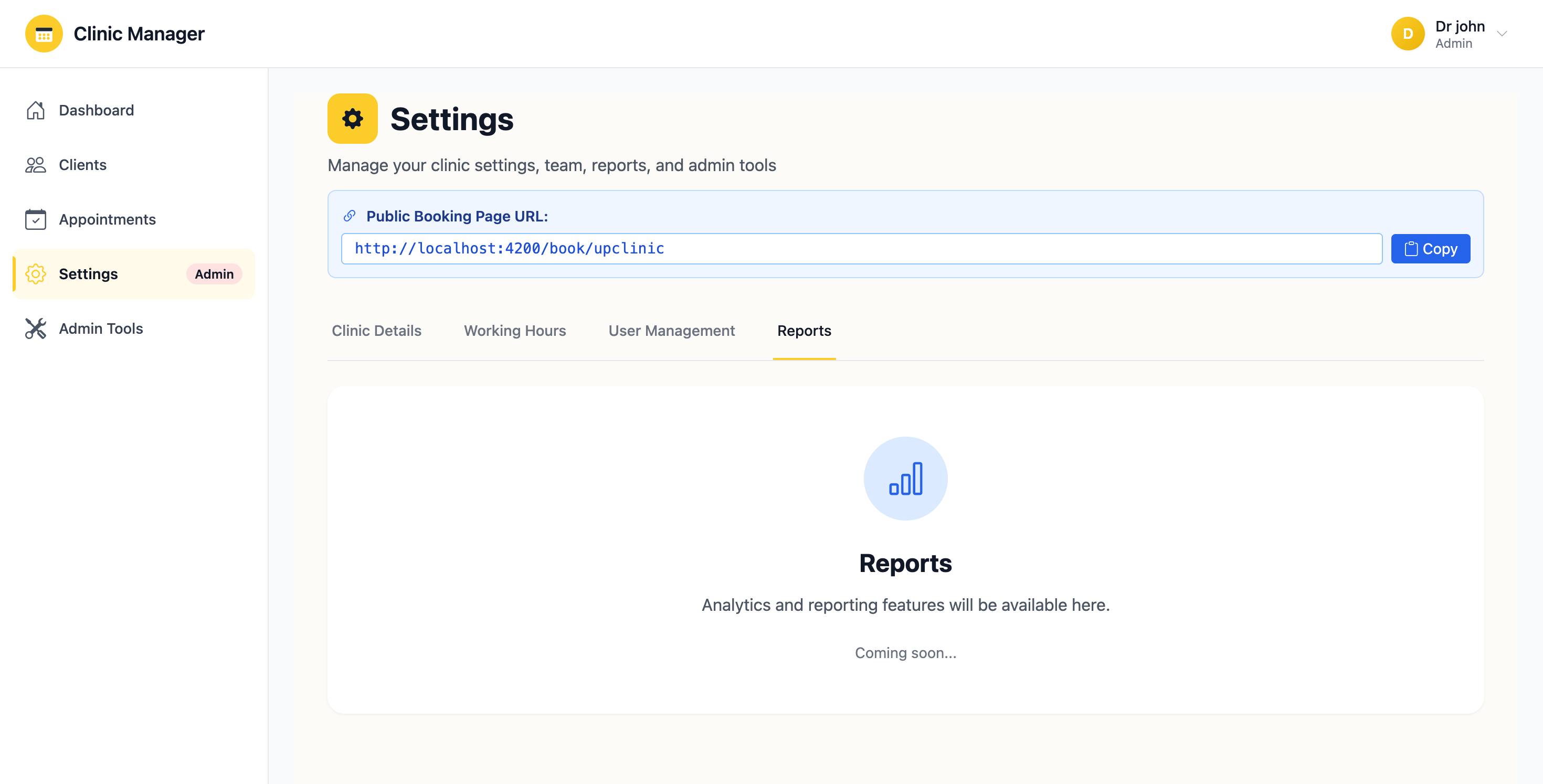This screenshot has height=784, width=1543.
Task: Expand the Dr john account dropdown
Action: [1502, 34]
